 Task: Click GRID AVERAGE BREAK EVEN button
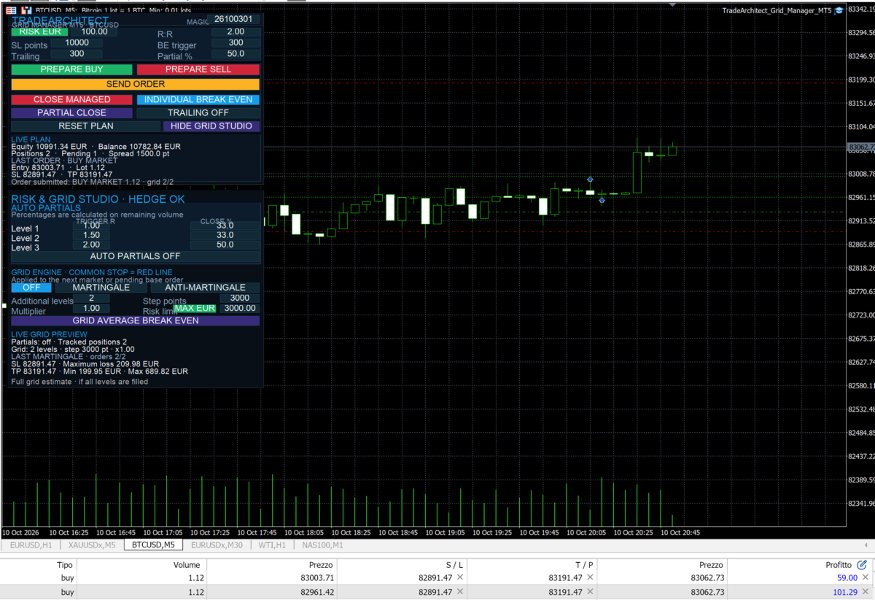click(x=135, y=321)
